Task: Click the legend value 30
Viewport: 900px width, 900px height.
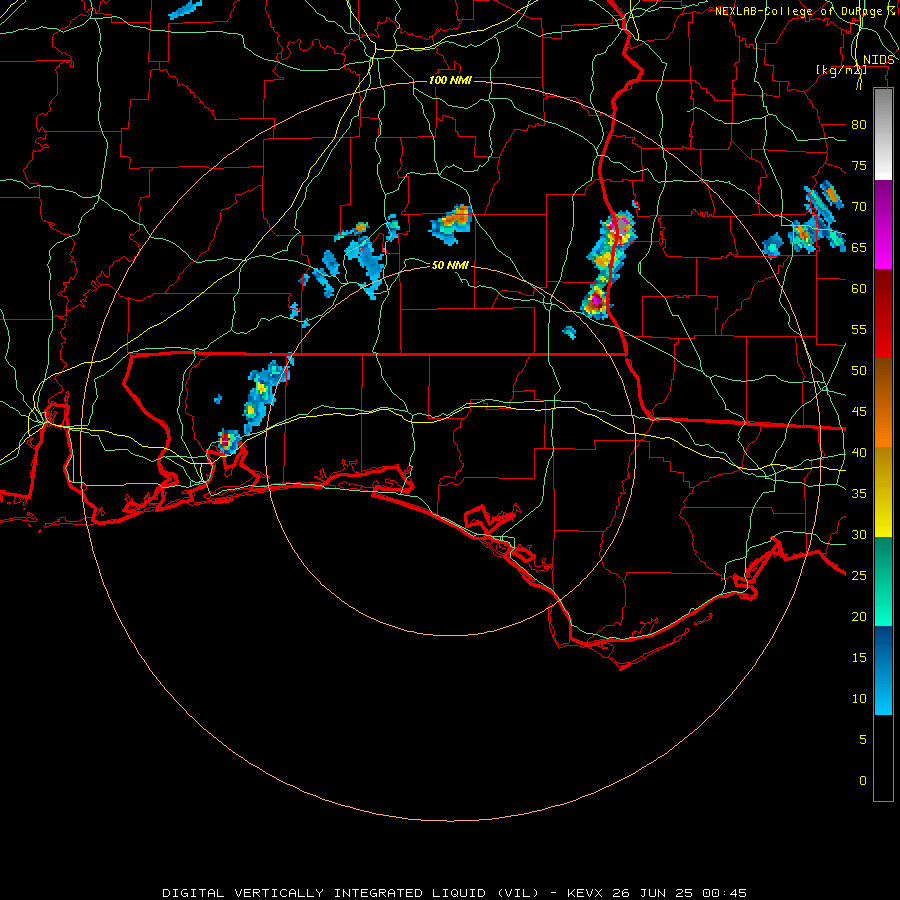Action: (859, 535)
